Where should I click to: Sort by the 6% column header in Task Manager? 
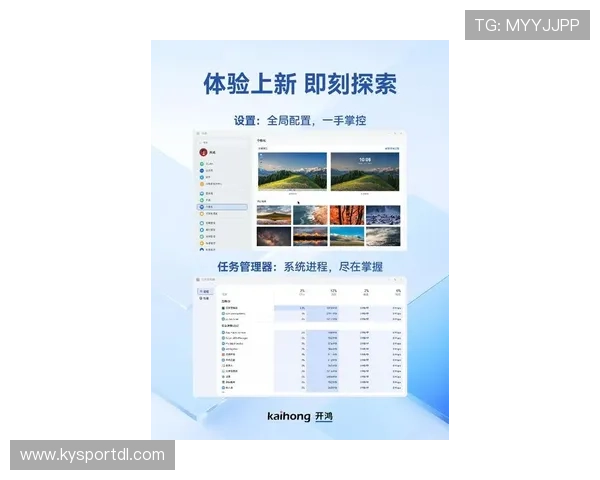397,292
